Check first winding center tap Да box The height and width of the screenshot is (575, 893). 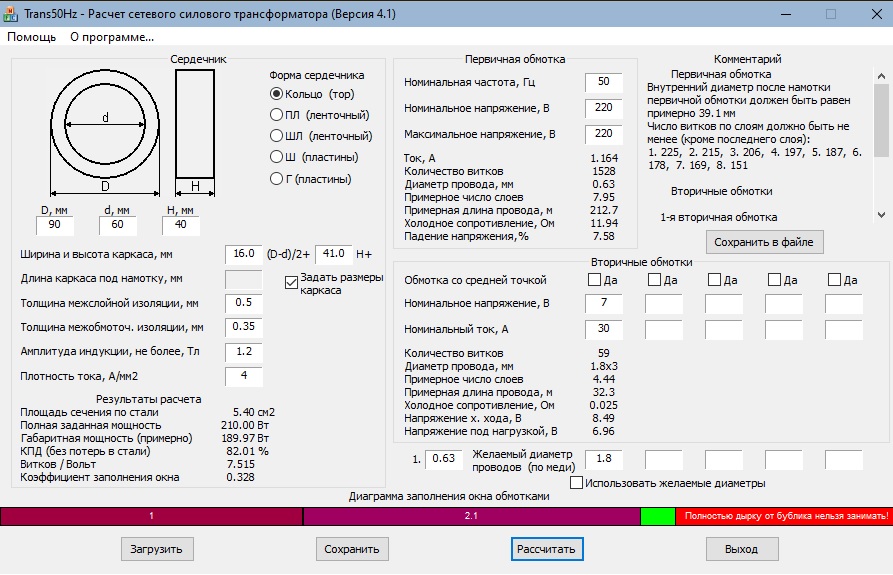coord(595,280)
